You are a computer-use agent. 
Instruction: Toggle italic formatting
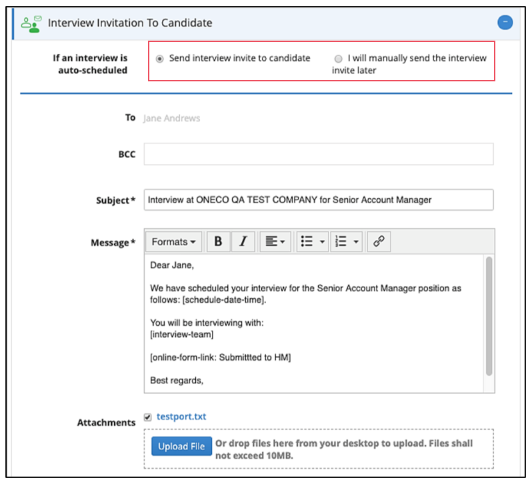click(x=243, y=242)
